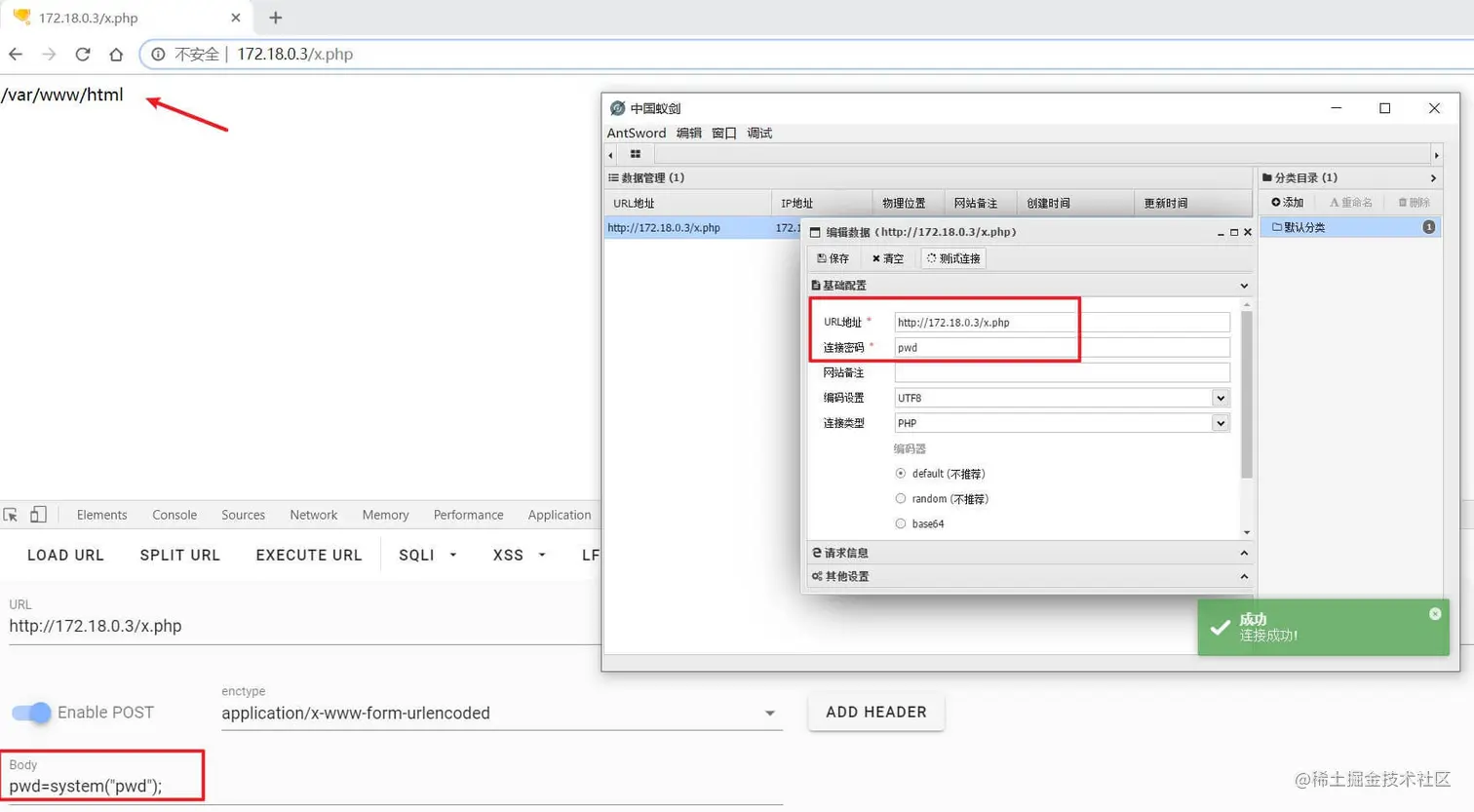The image size is (1474, 812).
Task: Click the 清空 button
Action: [x=888, y=258]
